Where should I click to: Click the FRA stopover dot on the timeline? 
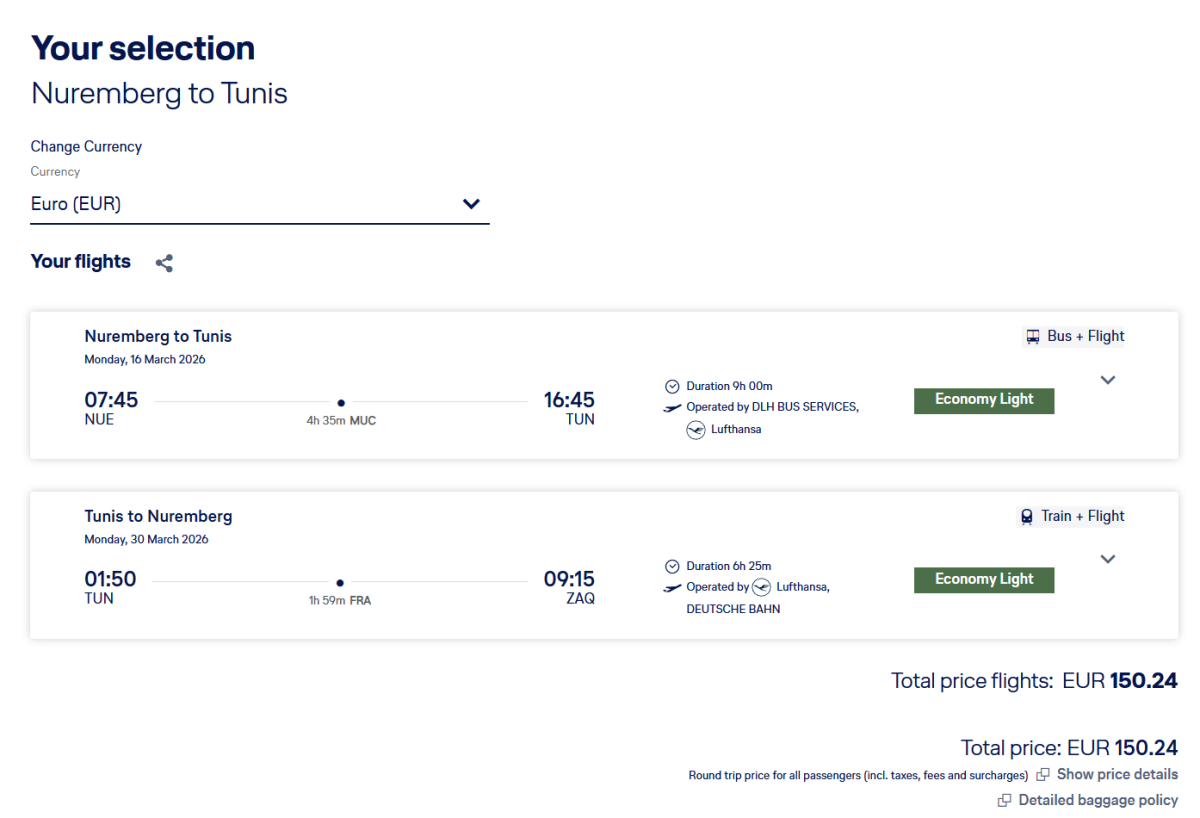pyautogui.click(x=340, y=582)
